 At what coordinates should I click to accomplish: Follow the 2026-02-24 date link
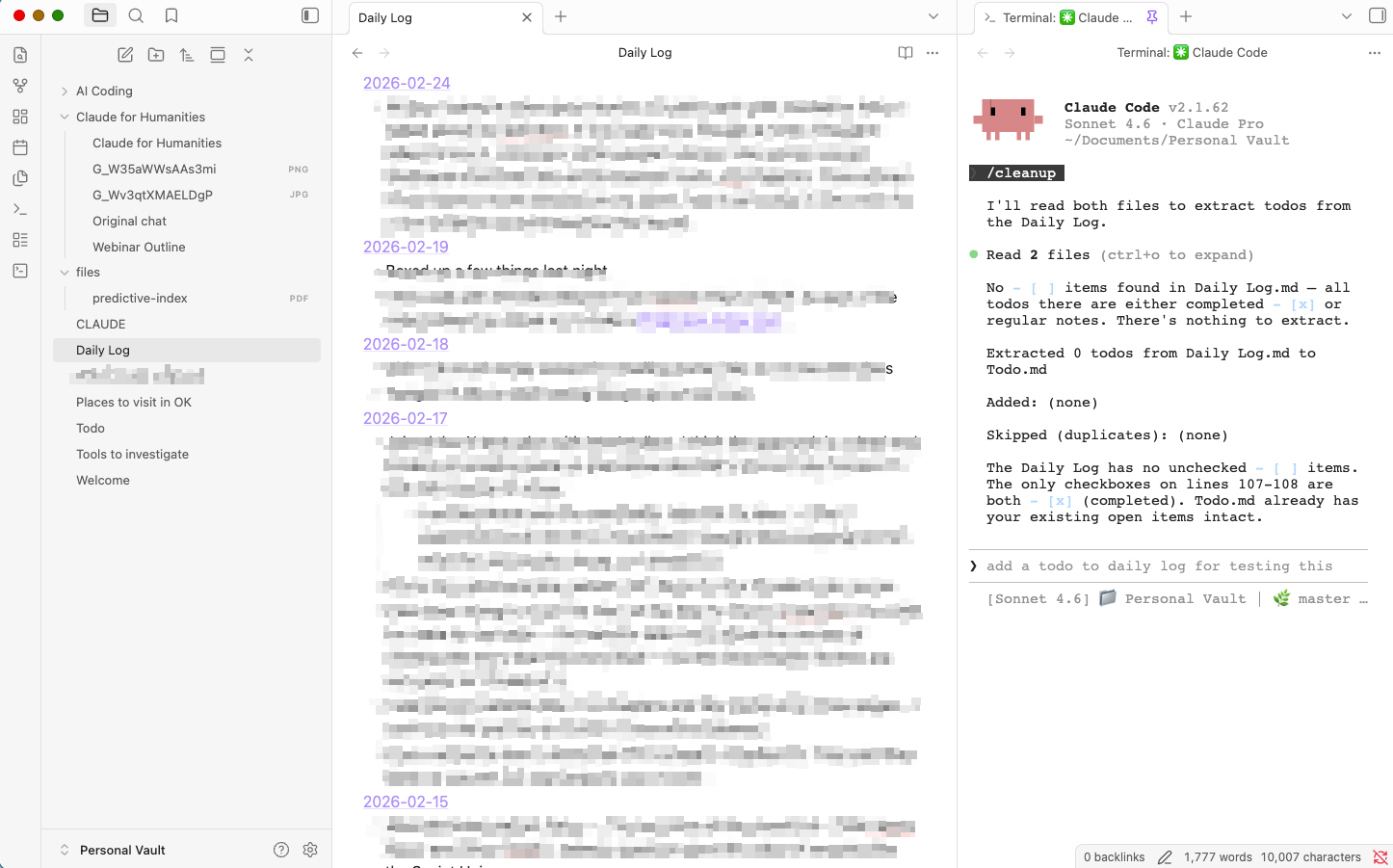click(x=407, y=84)
